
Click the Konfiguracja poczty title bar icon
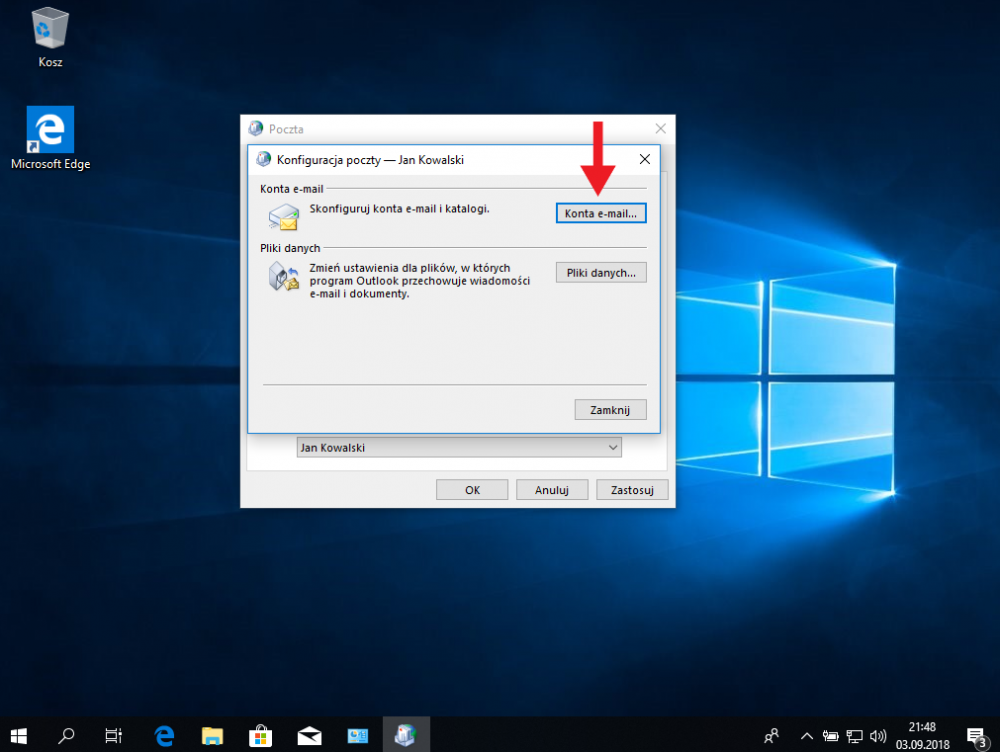pyautogui.click(x=263, y=159)
